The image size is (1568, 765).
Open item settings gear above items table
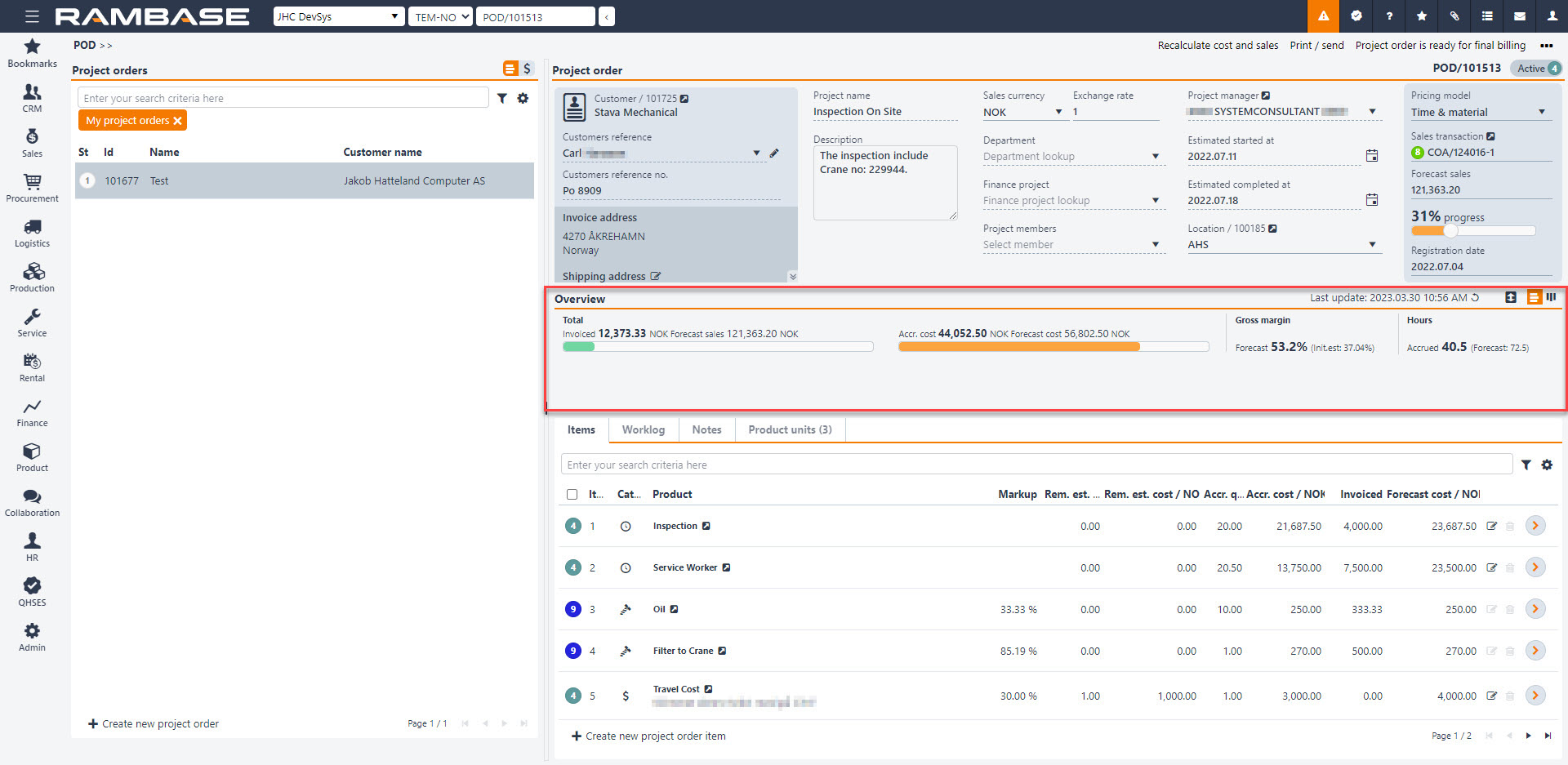tap(1547, 465)
